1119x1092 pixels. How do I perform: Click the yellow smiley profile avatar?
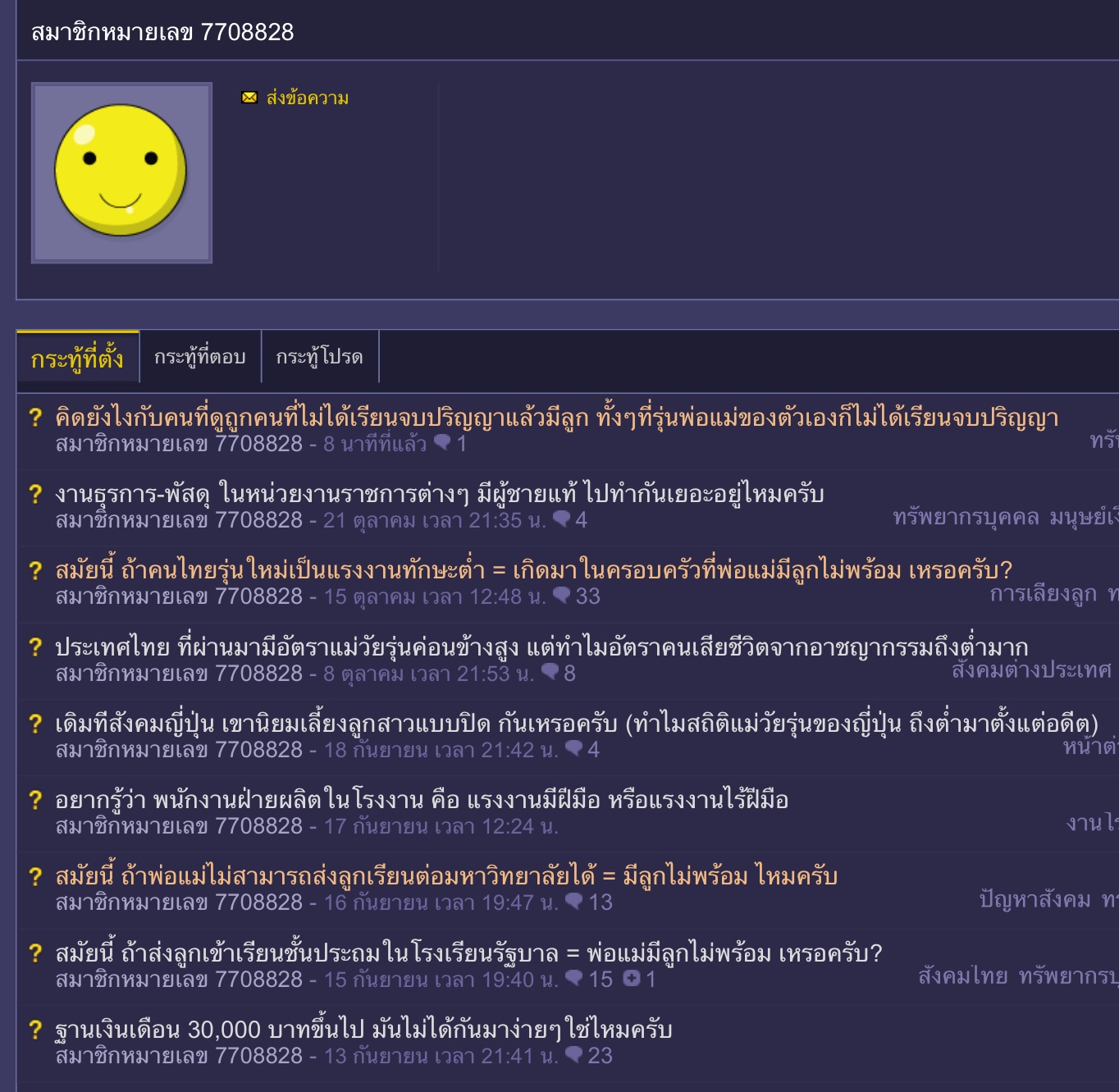coord(121,172)
